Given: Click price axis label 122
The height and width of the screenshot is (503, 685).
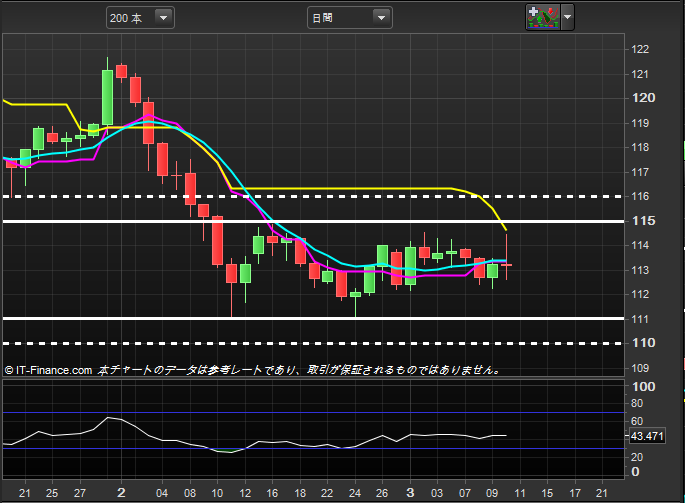Looking at the screenshot, I should pos(640,49).
